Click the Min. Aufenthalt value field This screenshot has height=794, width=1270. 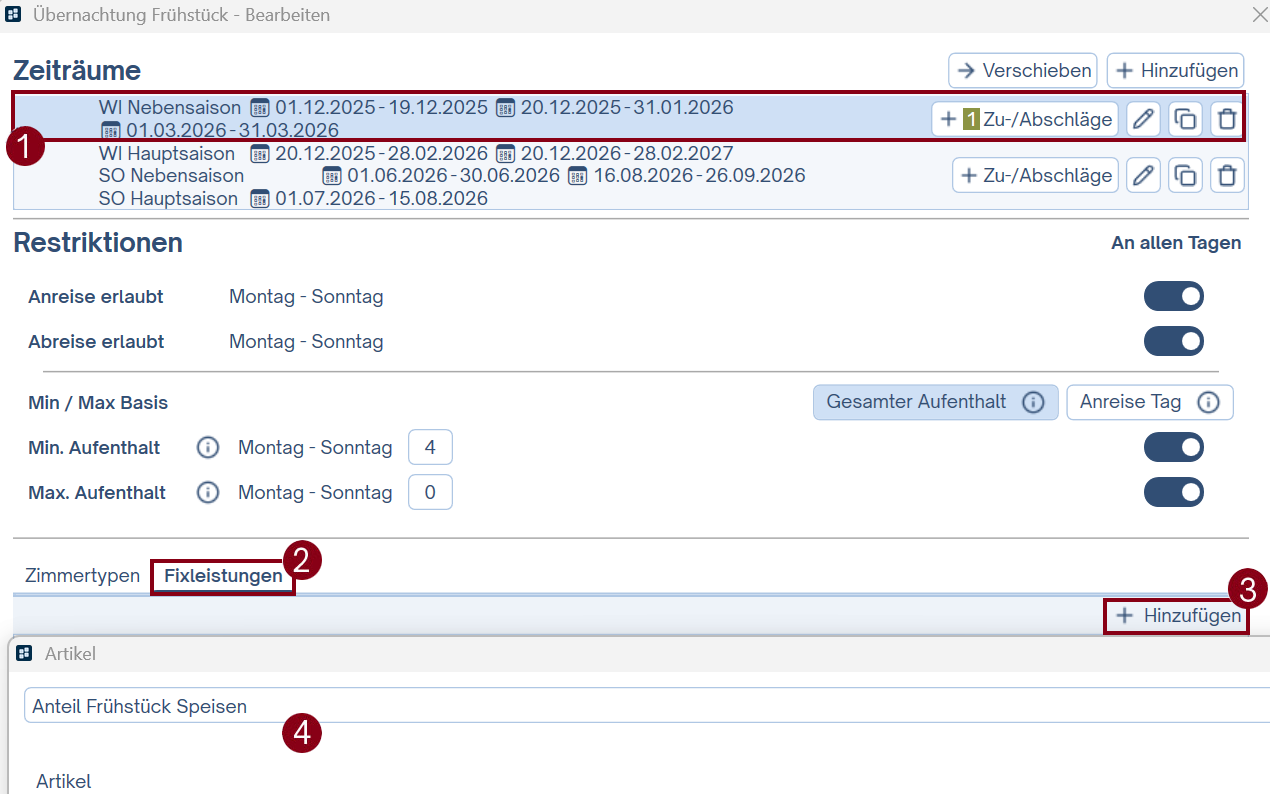point(430,447)
